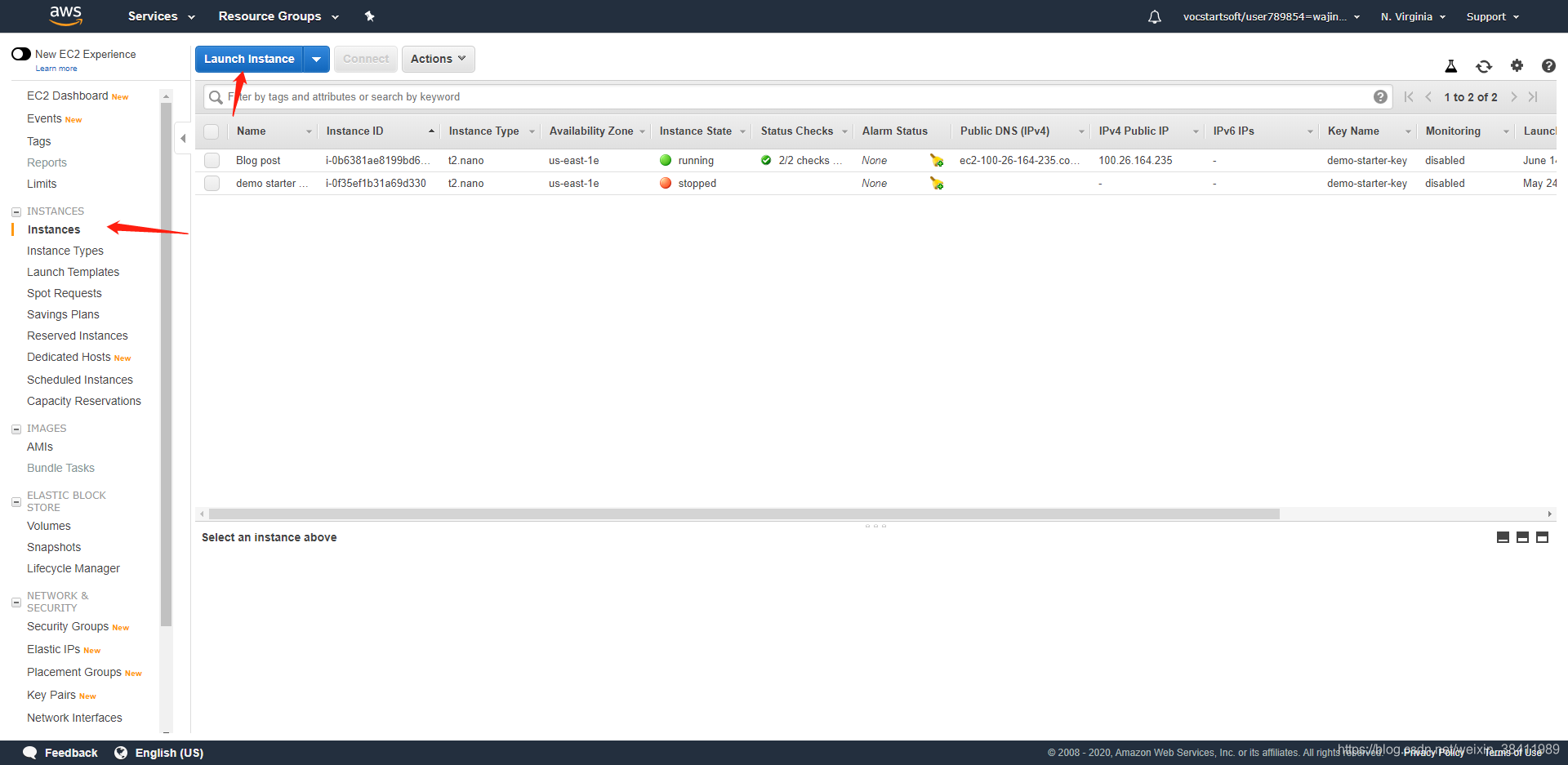Click the search magnifier icon
This screenshot has height=765, width=1568.
point(216,97)
